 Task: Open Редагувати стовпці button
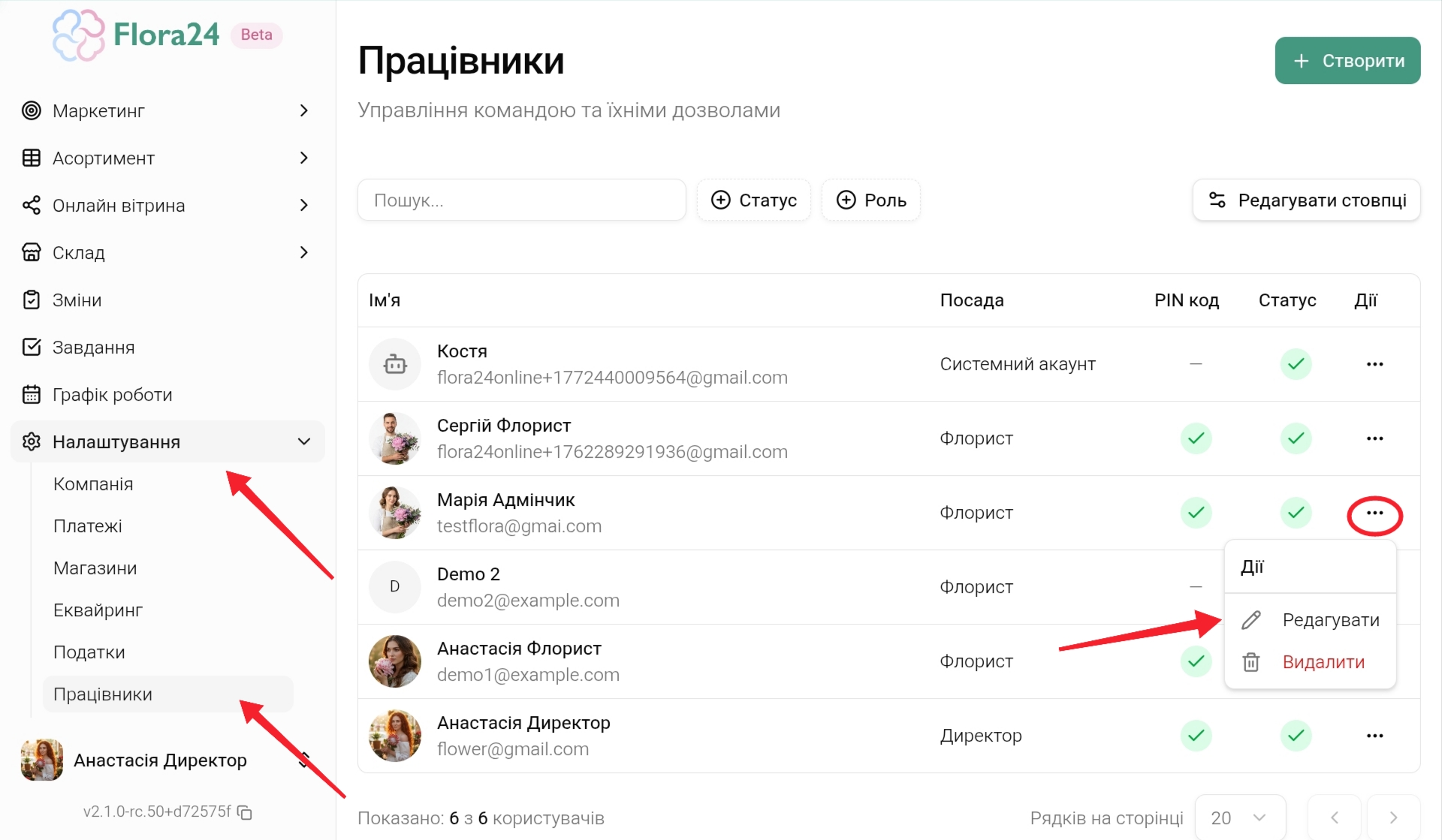click(x=1306, y=200)
